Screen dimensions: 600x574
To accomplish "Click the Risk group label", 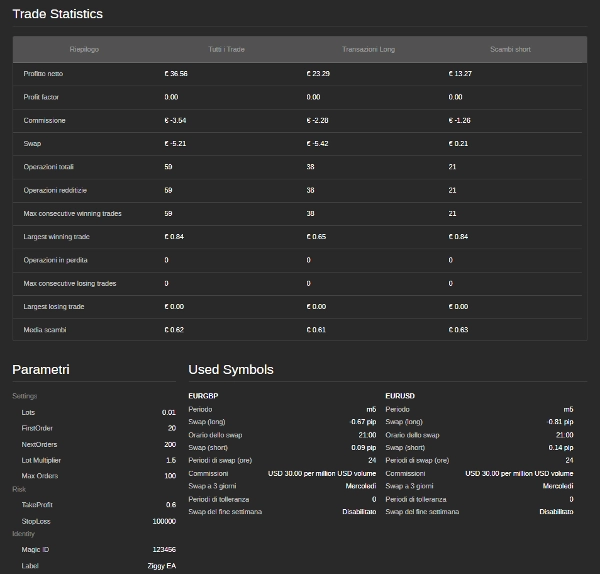I will 19,489.
